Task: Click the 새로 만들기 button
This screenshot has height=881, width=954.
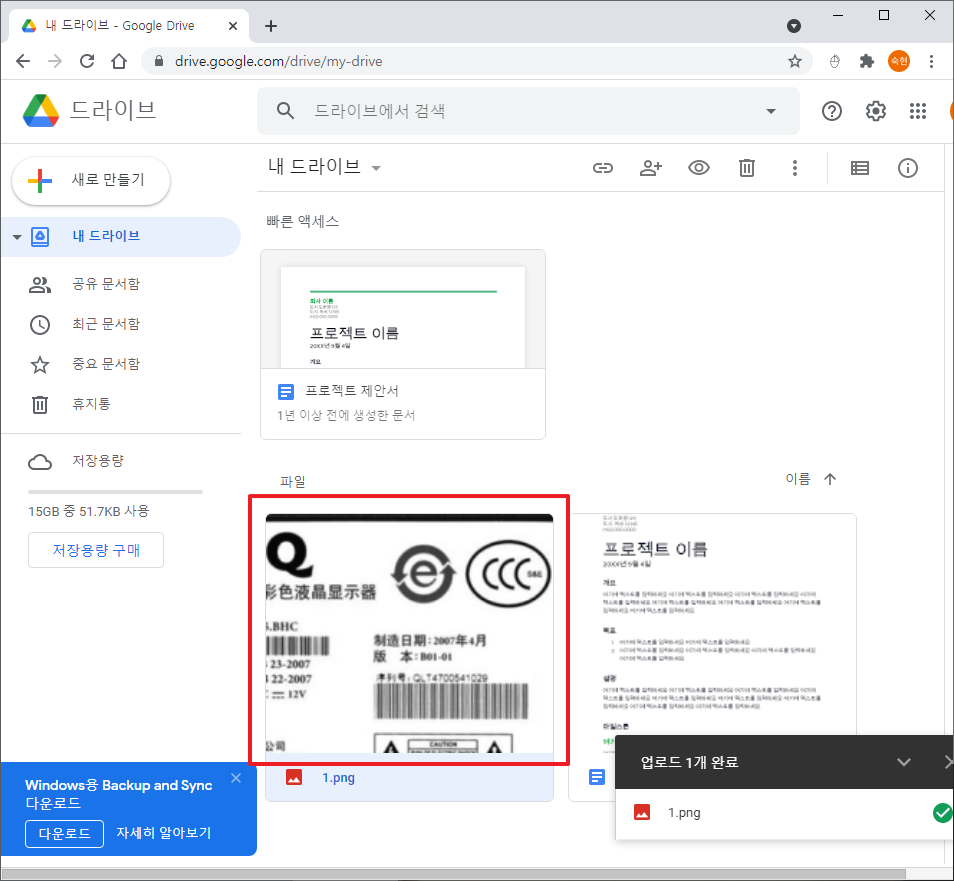Action: [x=91, y=181]
